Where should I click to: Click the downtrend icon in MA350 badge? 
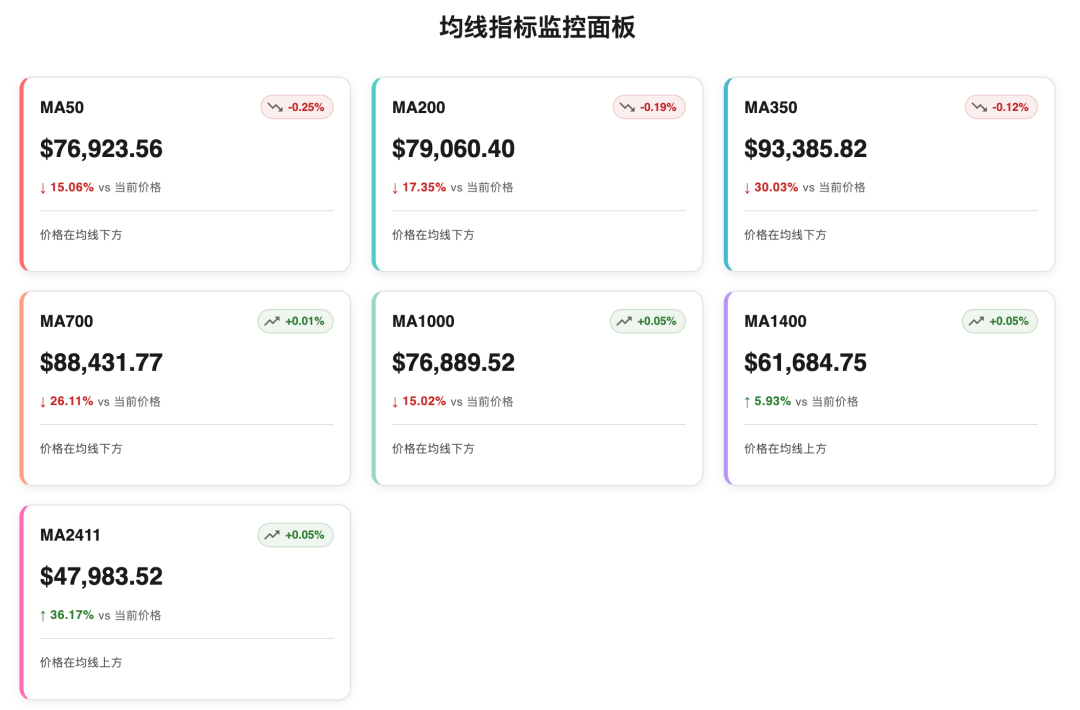(979, 107)
